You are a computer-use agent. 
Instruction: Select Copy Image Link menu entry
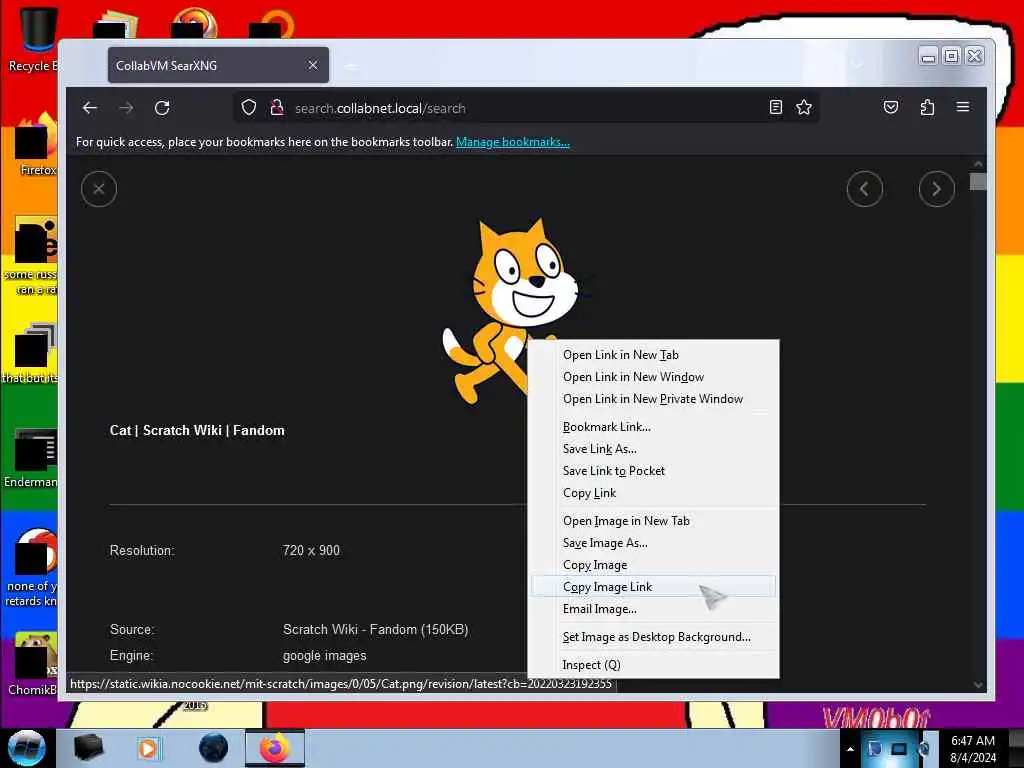tap(653, 587)
